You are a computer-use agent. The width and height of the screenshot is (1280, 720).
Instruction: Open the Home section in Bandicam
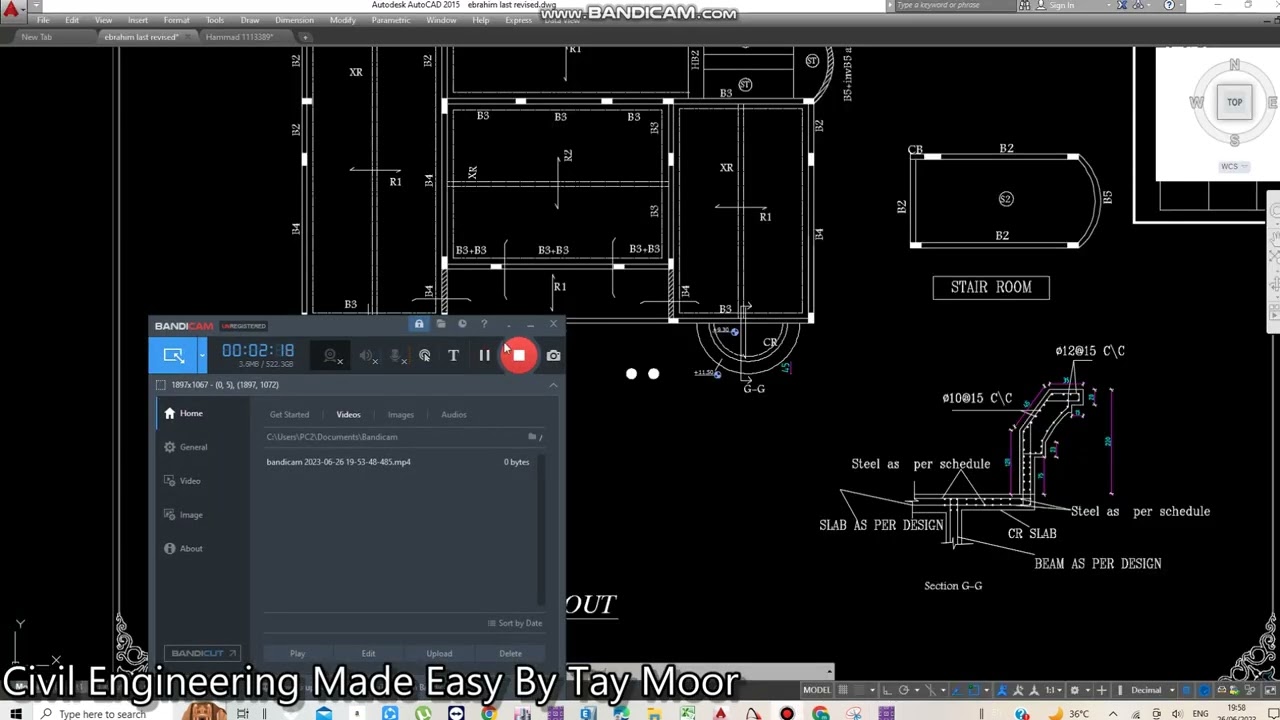coord(190,413)
